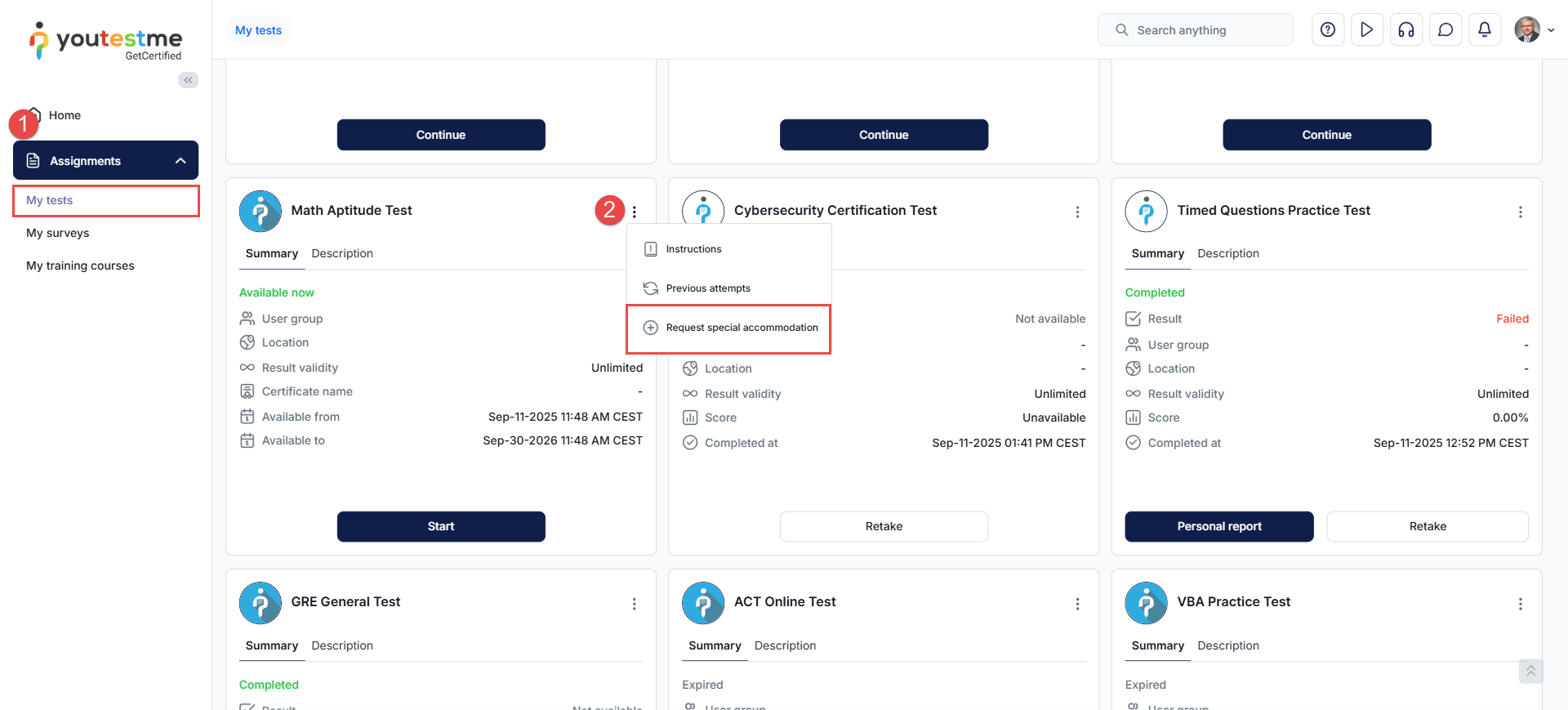Click the play video tutorial icon

point(1367,30)
